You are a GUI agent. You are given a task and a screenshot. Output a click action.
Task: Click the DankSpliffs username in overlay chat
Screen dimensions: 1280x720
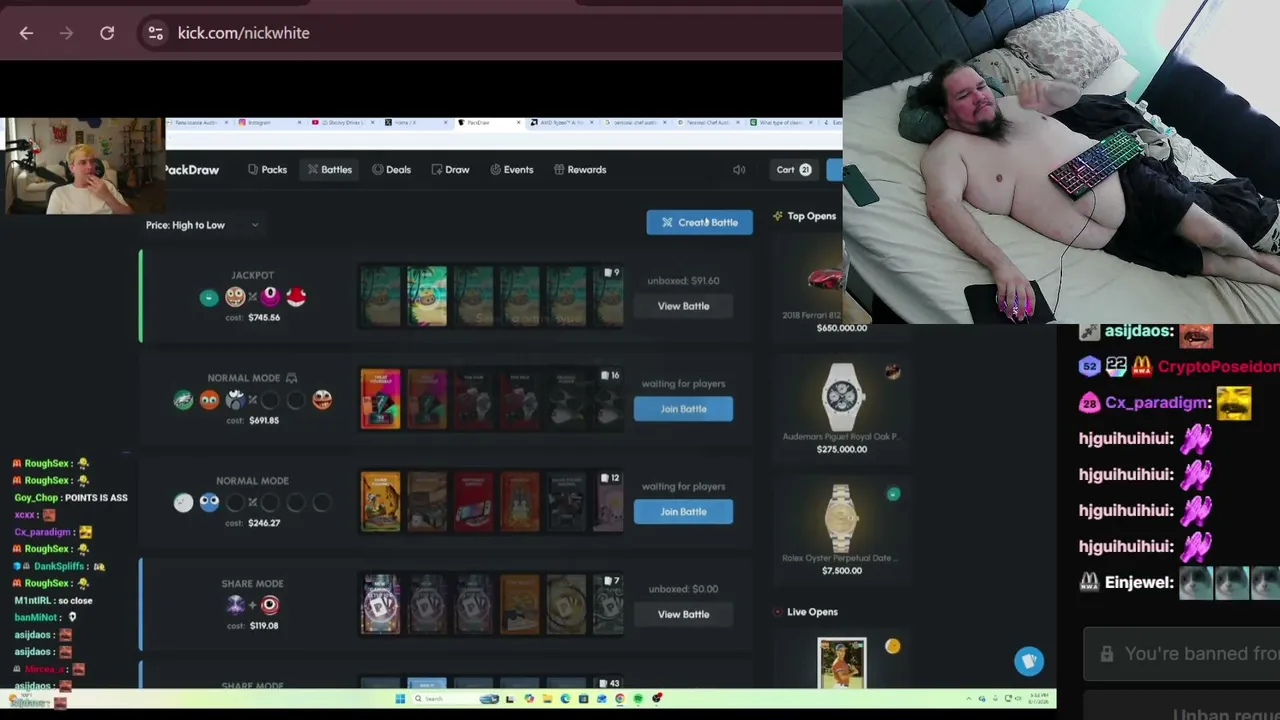tap(59, 566)
